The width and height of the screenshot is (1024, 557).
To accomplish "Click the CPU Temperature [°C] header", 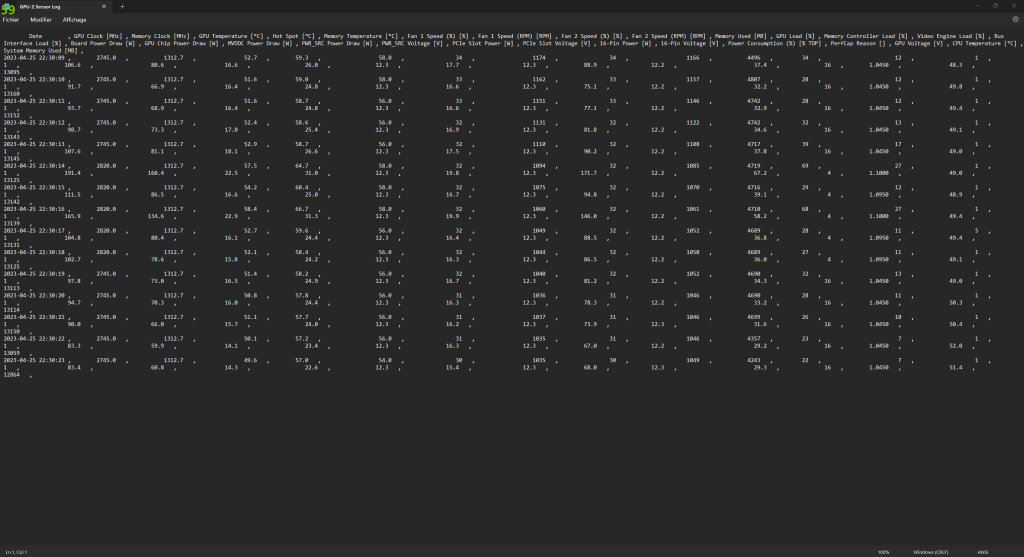I will point(984,44).
